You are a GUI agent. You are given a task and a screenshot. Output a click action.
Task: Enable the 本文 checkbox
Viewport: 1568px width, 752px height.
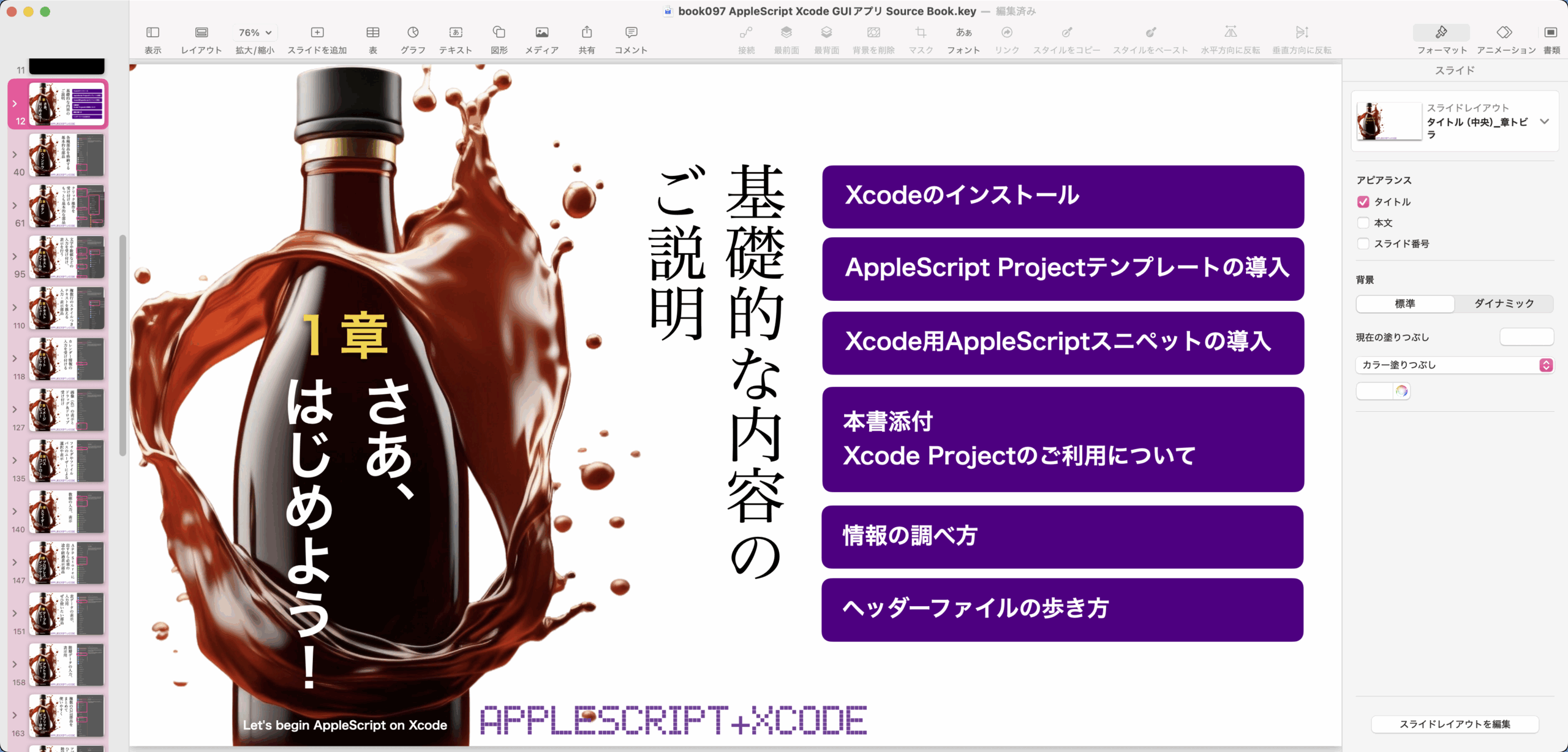pyautogui.click(x=1363, y=222)
